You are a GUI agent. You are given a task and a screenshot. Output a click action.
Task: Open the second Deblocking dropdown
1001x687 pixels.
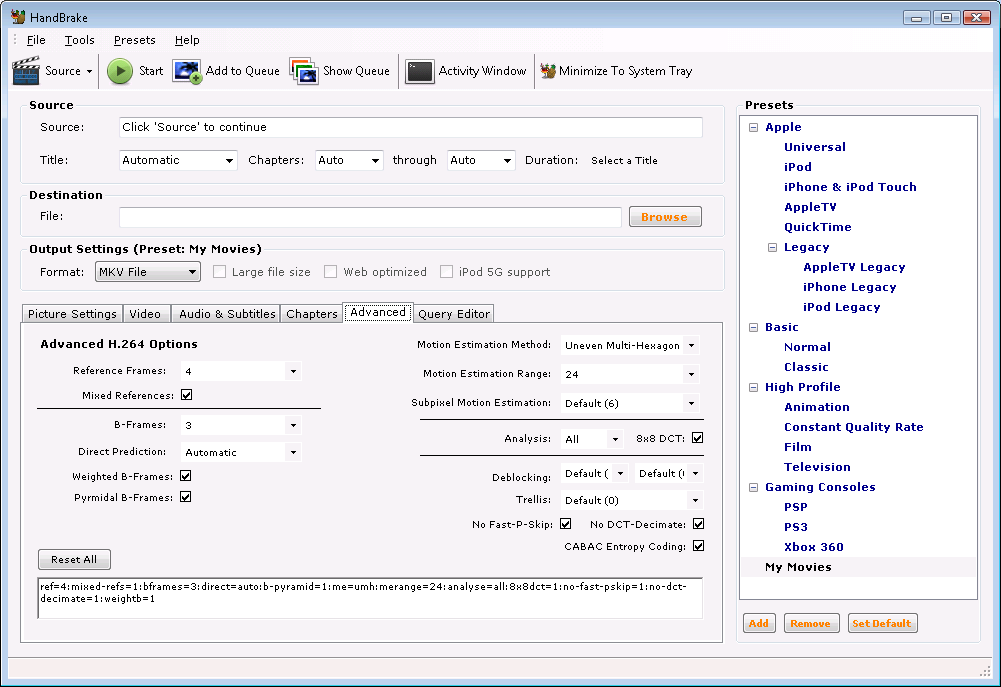[x=668, y=473]
